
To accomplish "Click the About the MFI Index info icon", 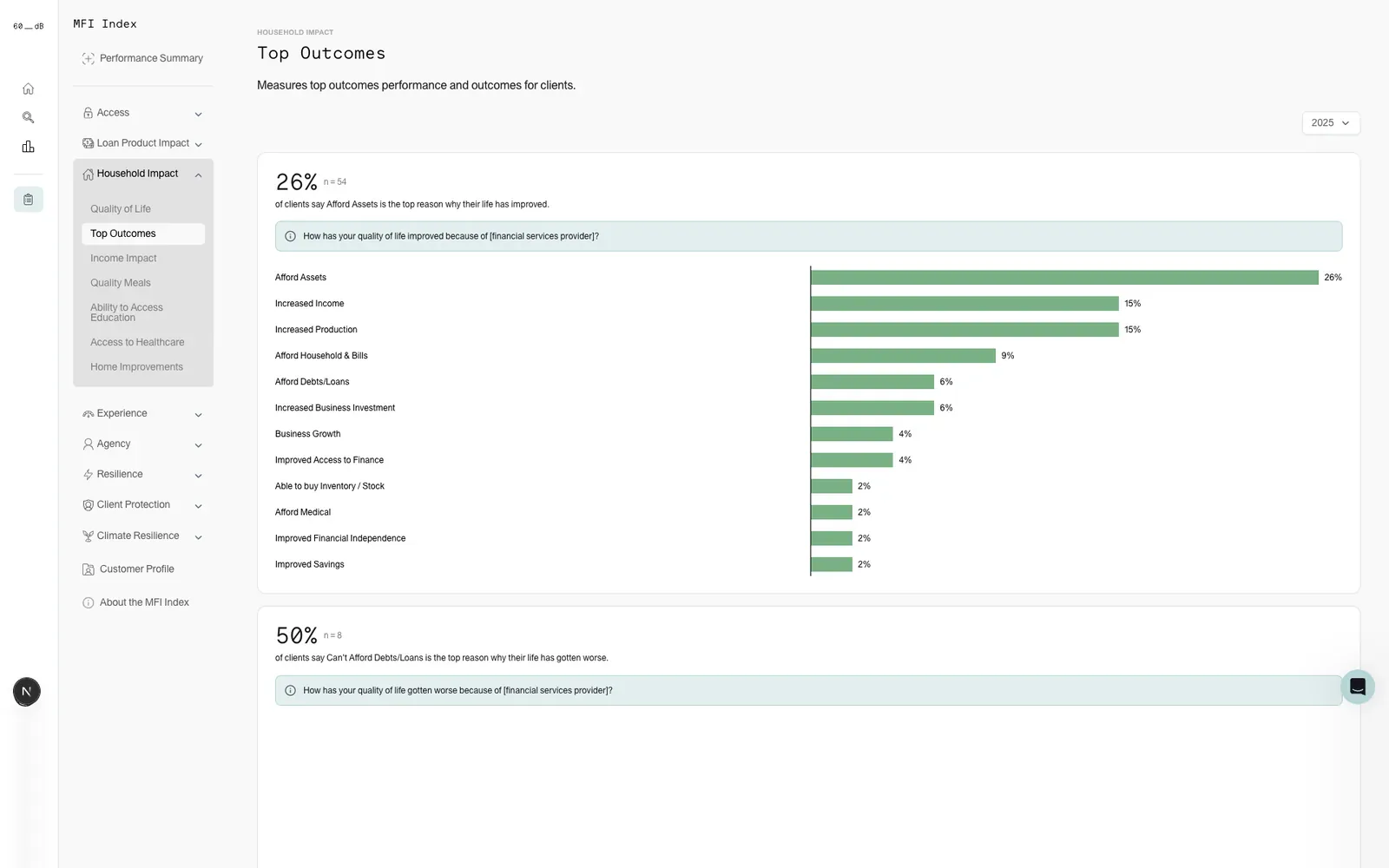I will (x=88, y=602).
